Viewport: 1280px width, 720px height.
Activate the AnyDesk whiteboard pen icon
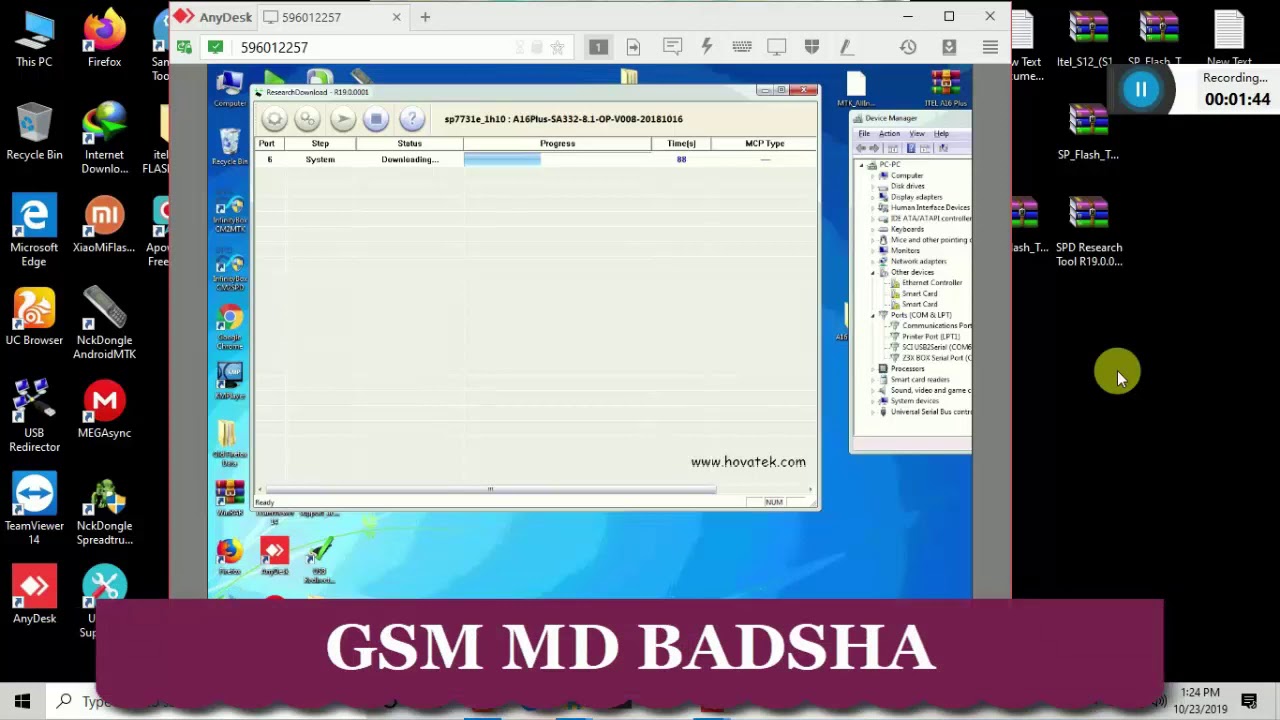click(846, 47)
